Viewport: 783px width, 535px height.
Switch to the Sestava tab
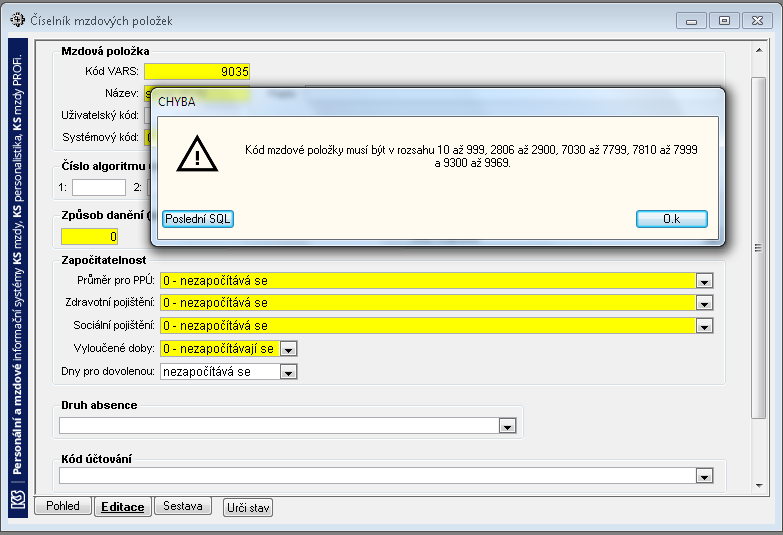pos(183,506)
